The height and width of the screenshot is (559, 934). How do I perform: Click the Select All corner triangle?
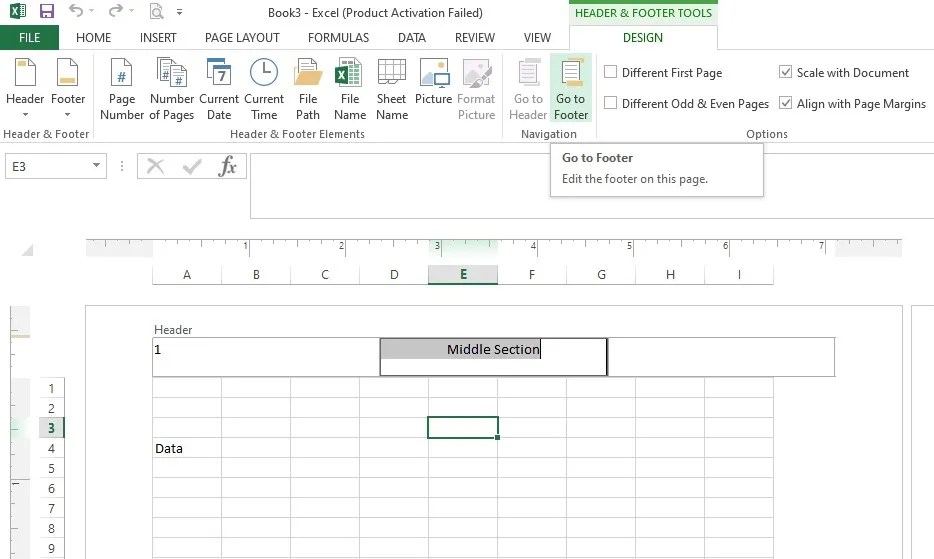[27, 250]
